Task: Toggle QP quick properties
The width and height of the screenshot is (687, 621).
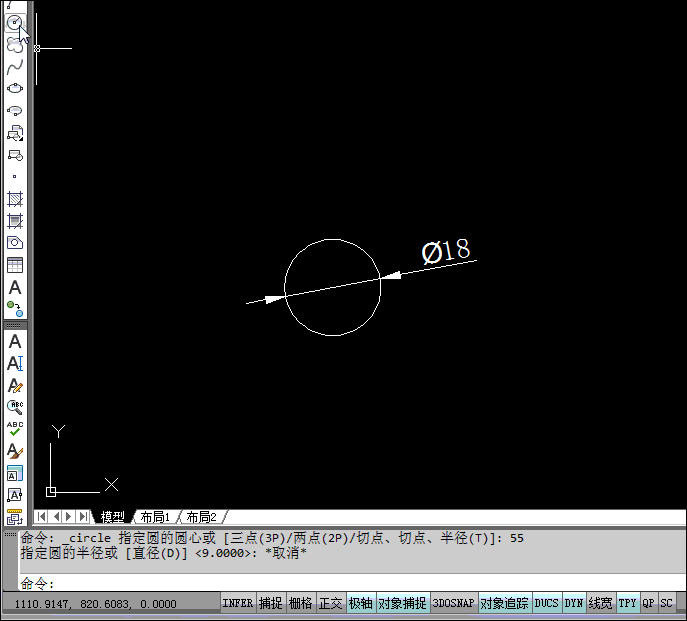Action: pos(648,603)
